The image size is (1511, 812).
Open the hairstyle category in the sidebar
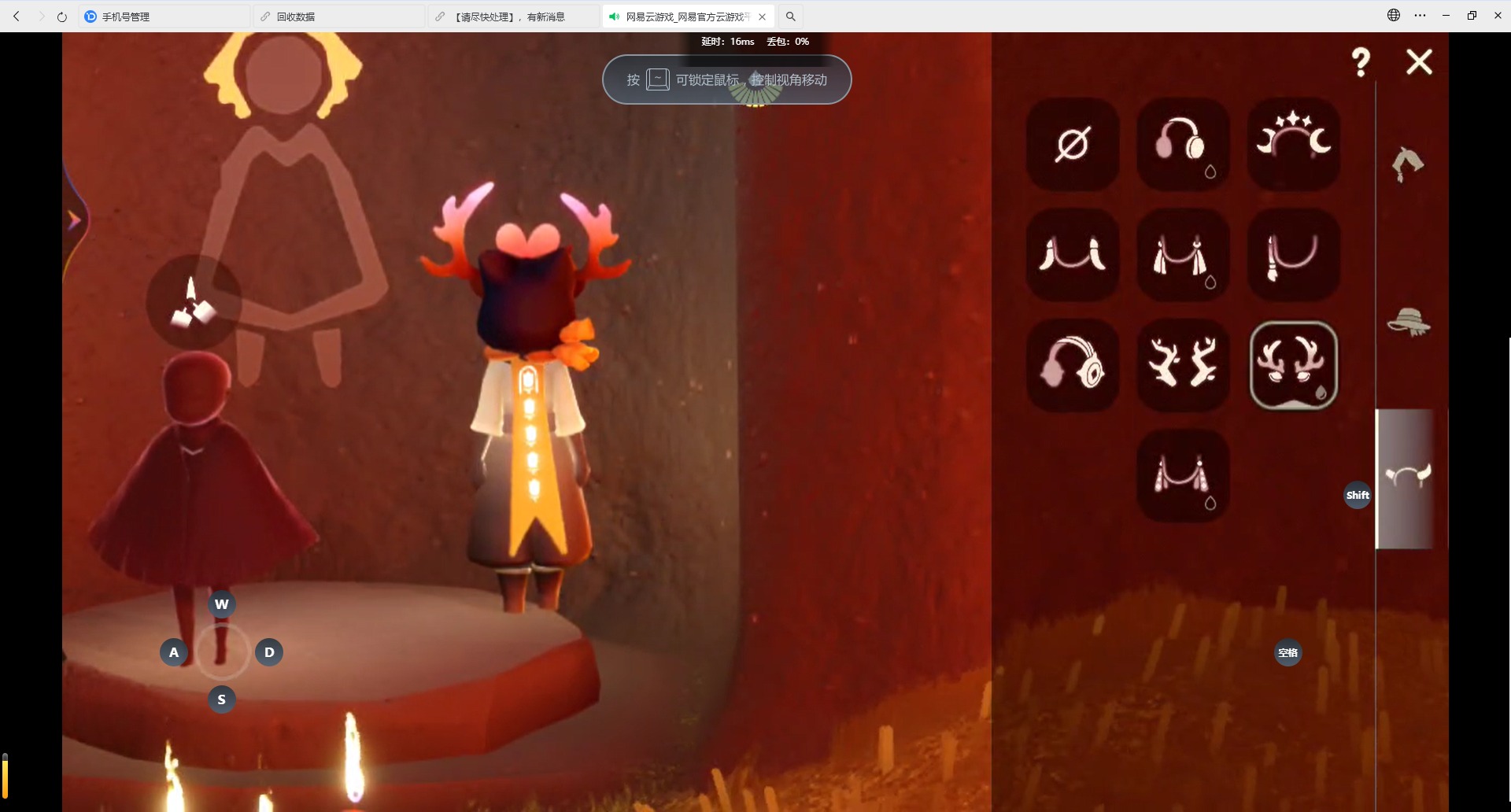pos(1408,164)
